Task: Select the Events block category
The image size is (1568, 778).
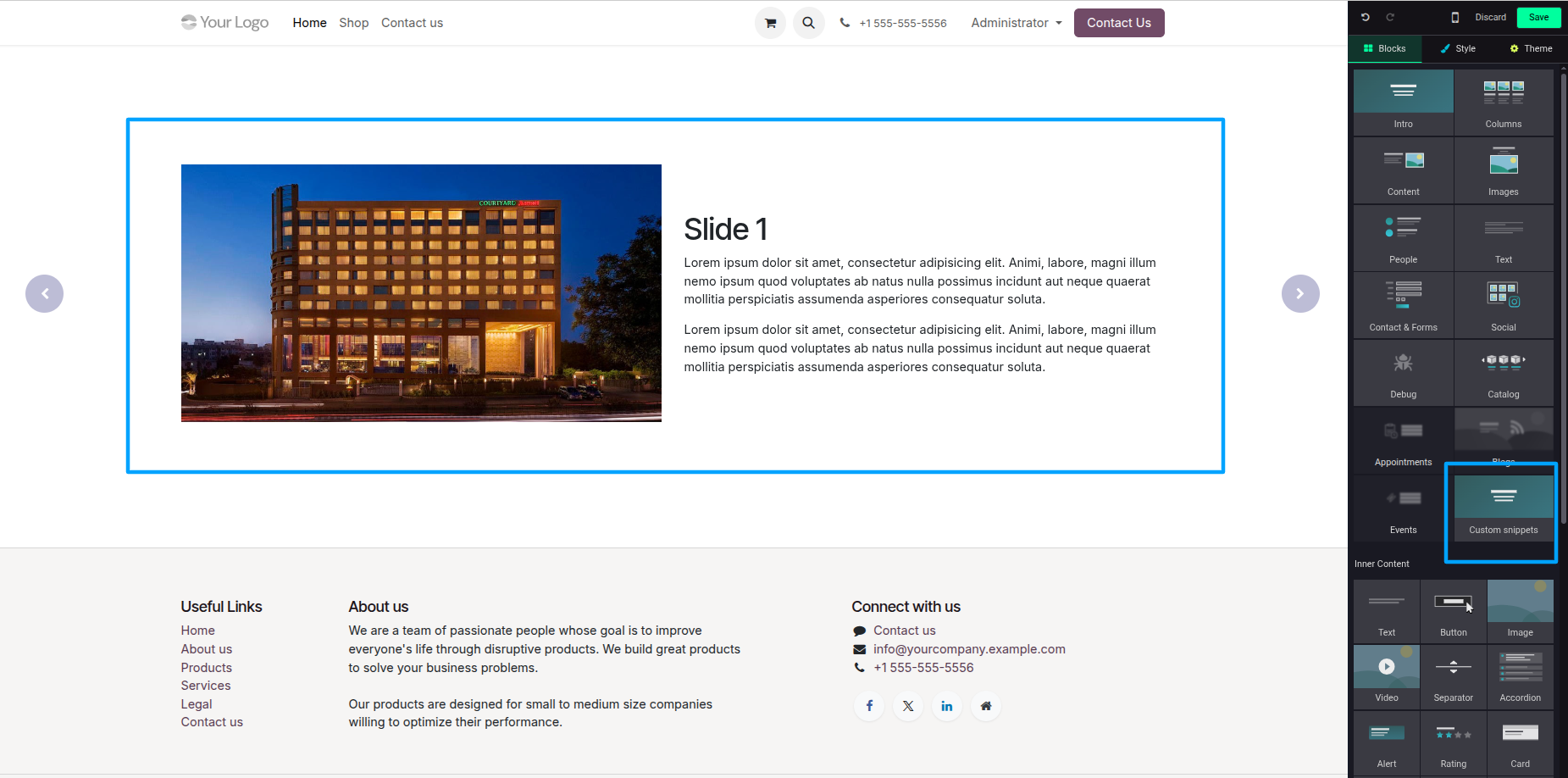Action: tap(1404, 508)
